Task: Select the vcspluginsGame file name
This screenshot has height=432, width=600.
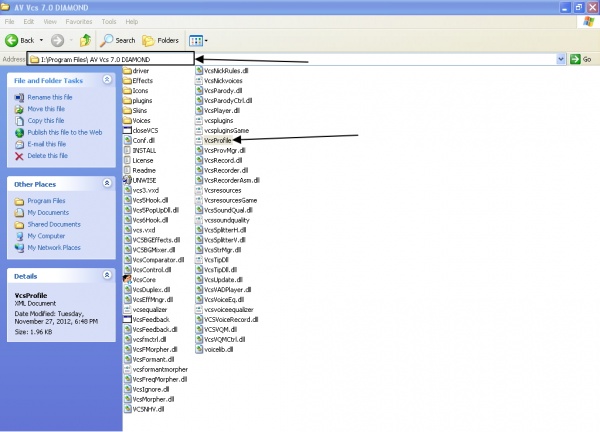Action: click(226, 130)
